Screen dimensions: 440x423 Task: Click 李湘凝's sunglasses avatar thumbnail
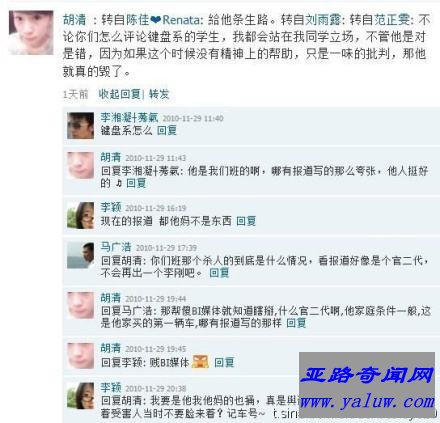(80, 126)
